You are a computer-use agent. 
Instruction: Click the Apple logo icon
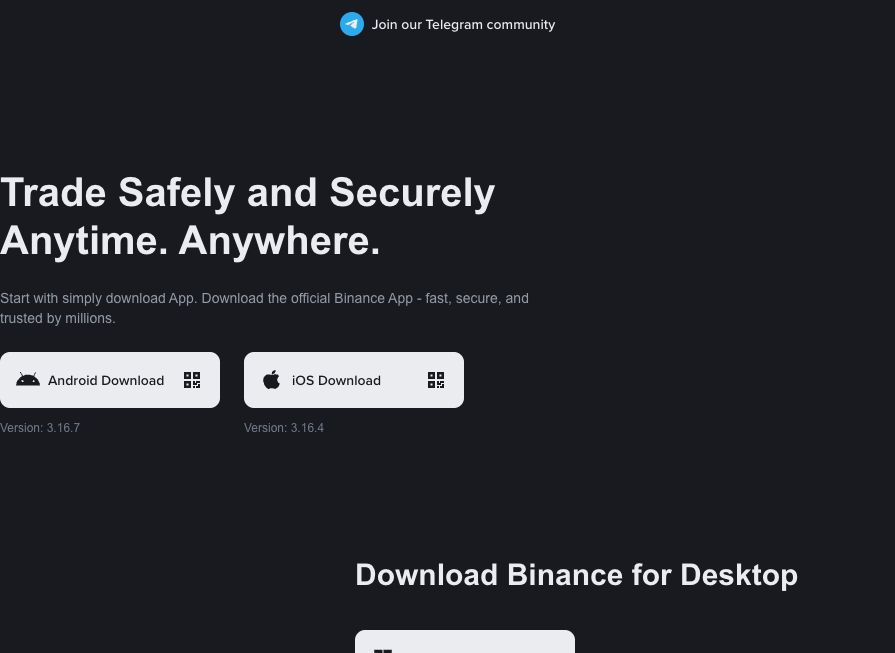click(x=272, y=380)
